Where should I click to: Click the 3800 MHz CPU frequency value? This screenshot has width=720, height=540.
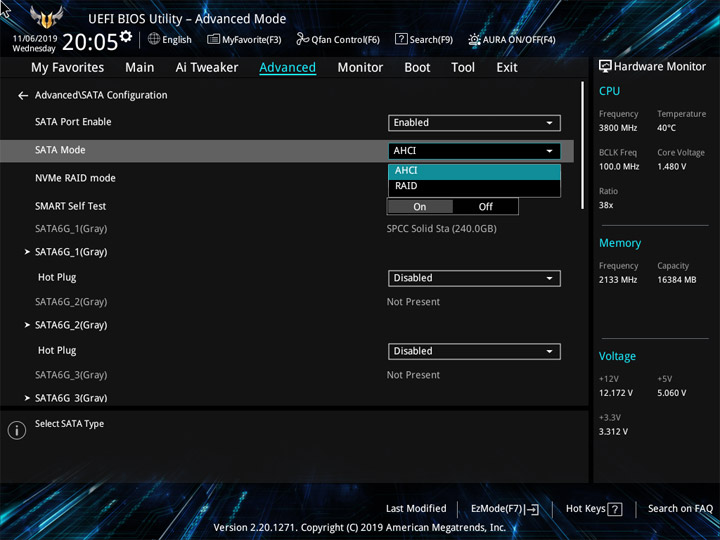click(618, 128)
